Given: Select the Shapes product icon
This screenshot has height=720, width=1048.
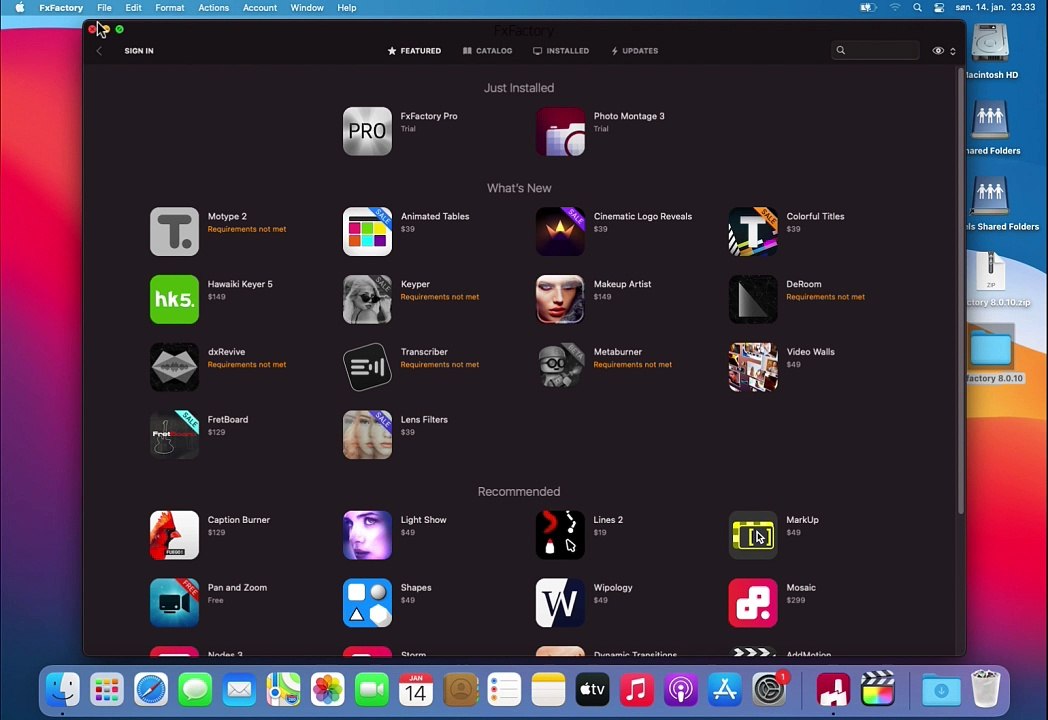Looking at the screenshot, I should (x=367, y=603).
